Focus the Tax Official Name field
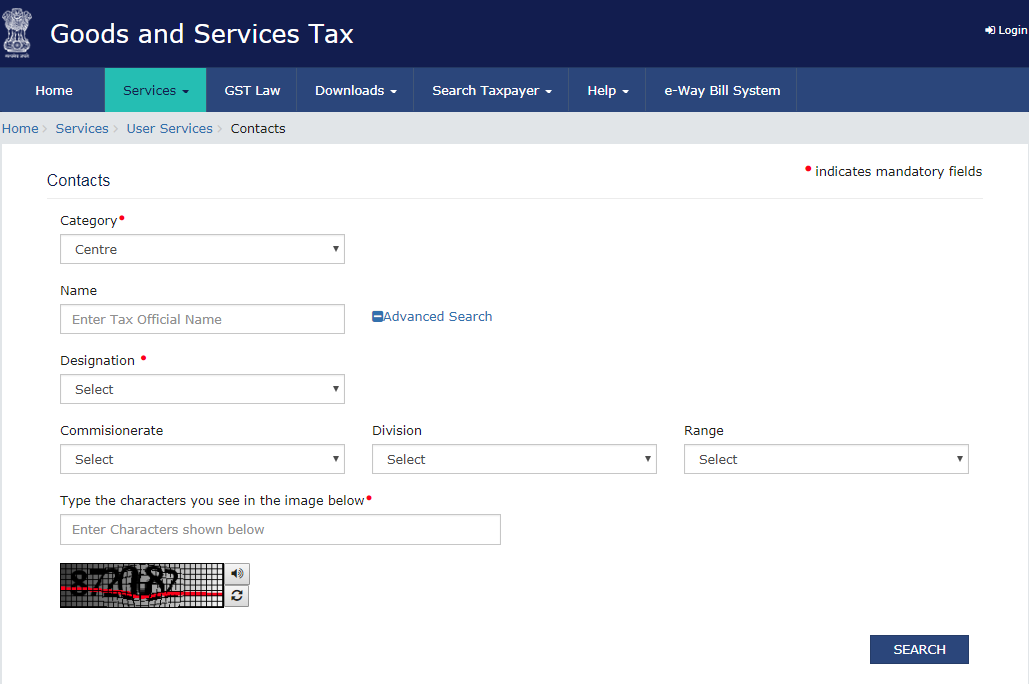Image resolution: width=1029 pixels, height=684 pixels. coord(202,319)
